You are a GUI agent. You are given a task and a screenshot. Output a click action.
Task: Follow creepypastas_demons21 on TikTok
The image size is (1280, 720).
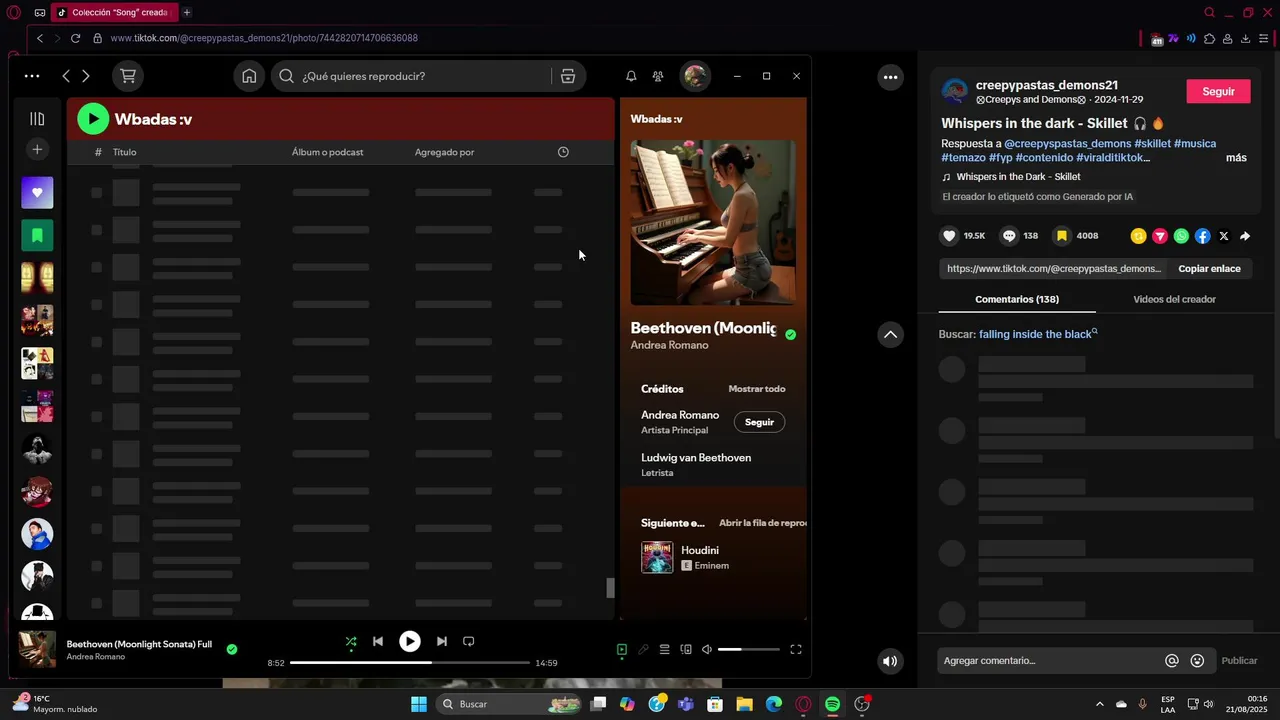click(1218, 91)
